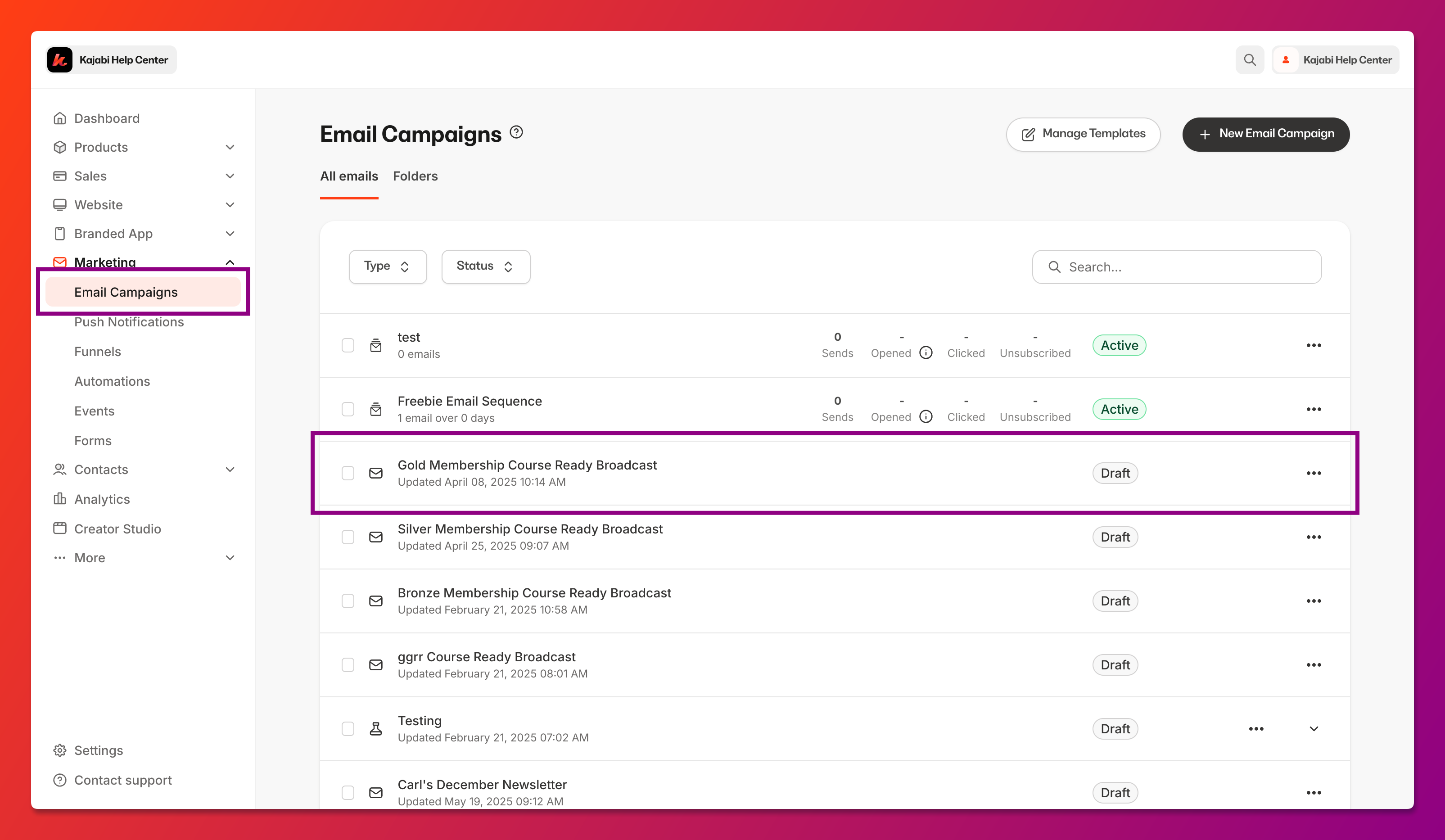Screen dimensions: 1445x840
Task: Tick Carl's December Newsletter checkbox
Action: (348, 792)
